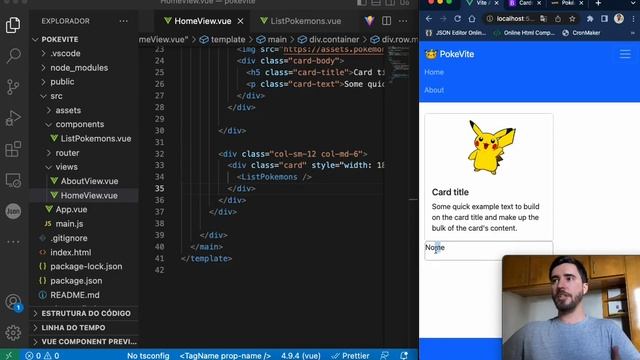Image resolution: width=640 pixels, height=360 pixels.
Task: Open the browser profile avatar
Action: click(619, 18)
